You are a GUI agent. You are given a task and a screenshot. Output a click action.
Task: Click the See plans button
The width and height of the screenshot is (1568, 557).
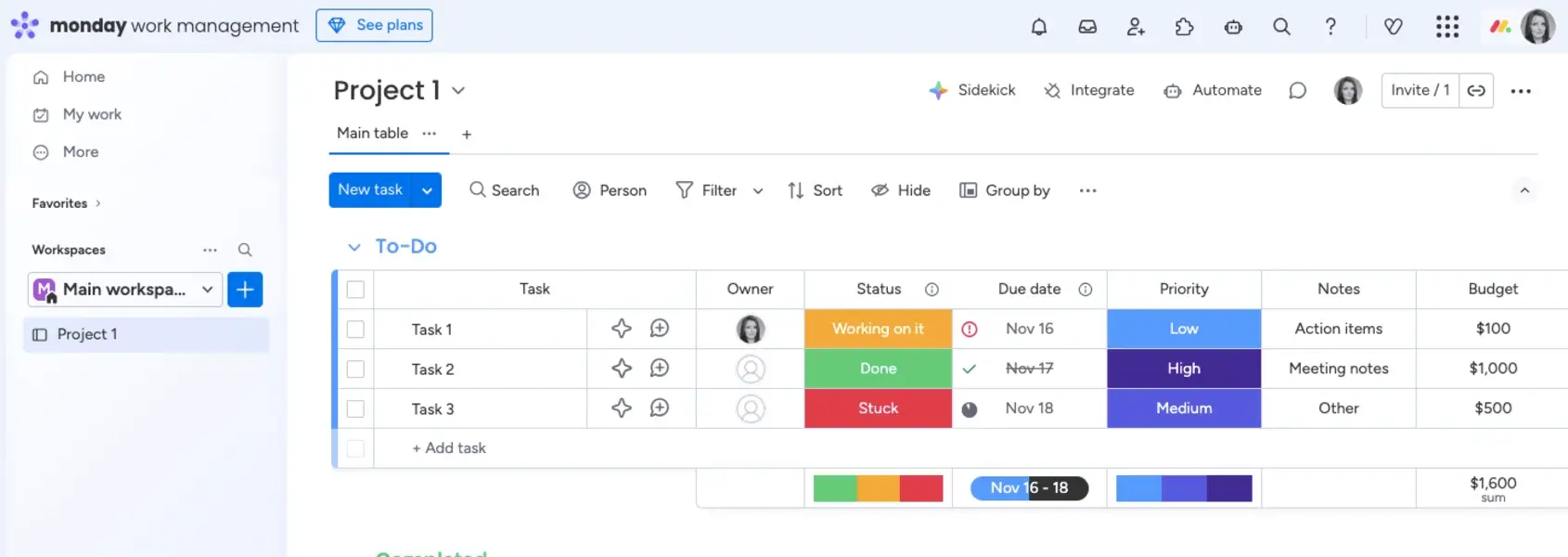tap(374, 25)
